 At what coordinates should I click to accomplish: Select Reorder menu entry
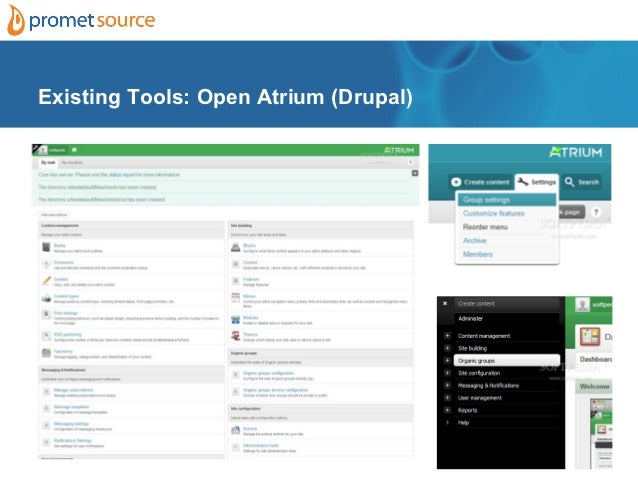pos(507,227)
